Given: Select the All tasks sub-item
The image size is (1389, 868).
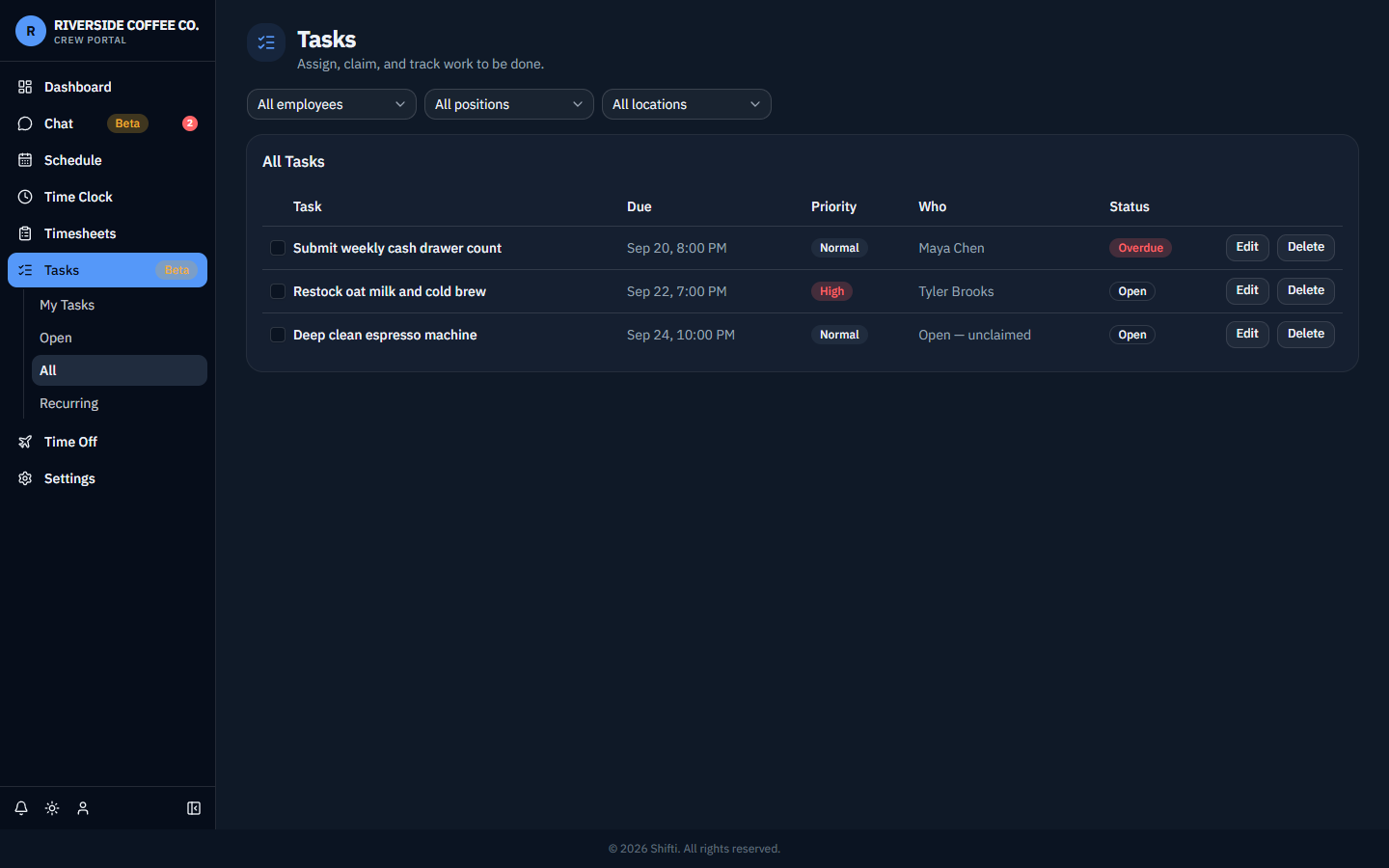Looking at the screenshot, I should tap(120, 370).
